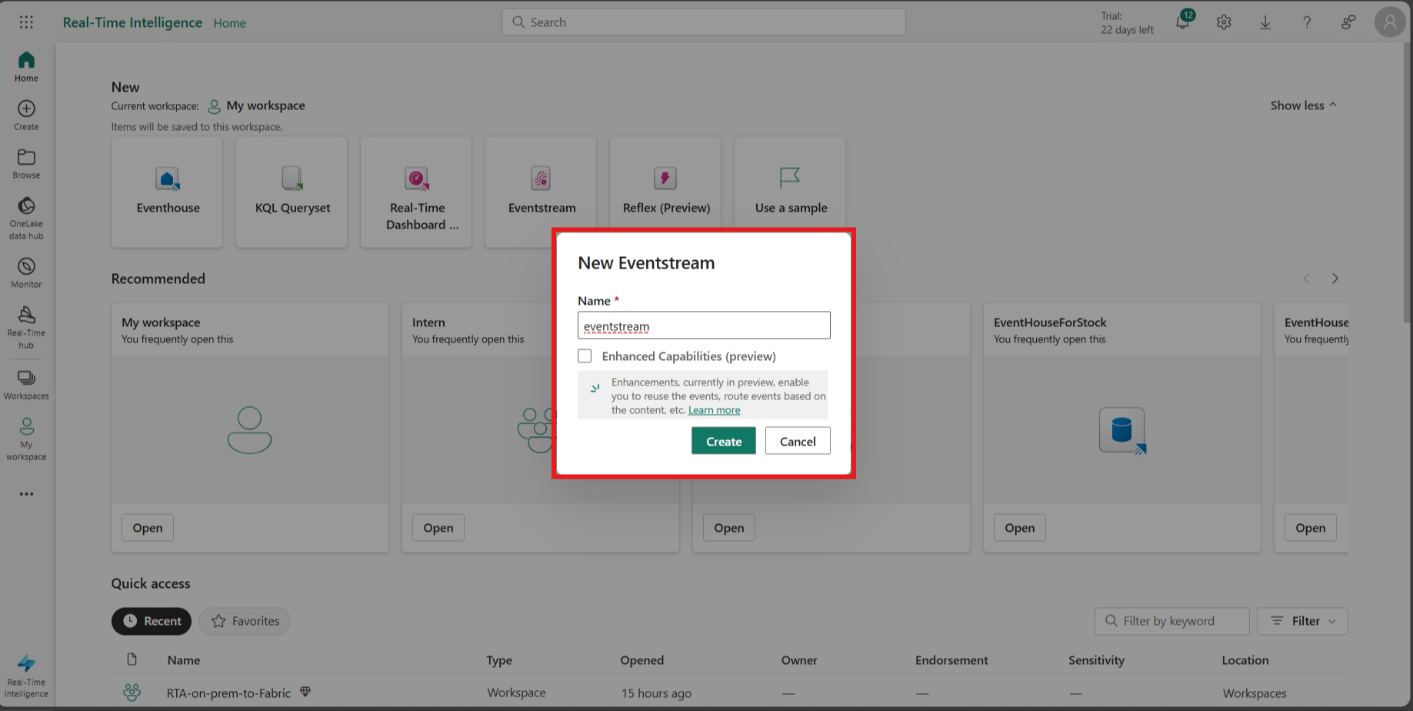The width and height of the screenshot is (1413, 711).
Task: Select the Real-Time Dashboard tile
Action: pyautogui.click(x=416, y=192)
